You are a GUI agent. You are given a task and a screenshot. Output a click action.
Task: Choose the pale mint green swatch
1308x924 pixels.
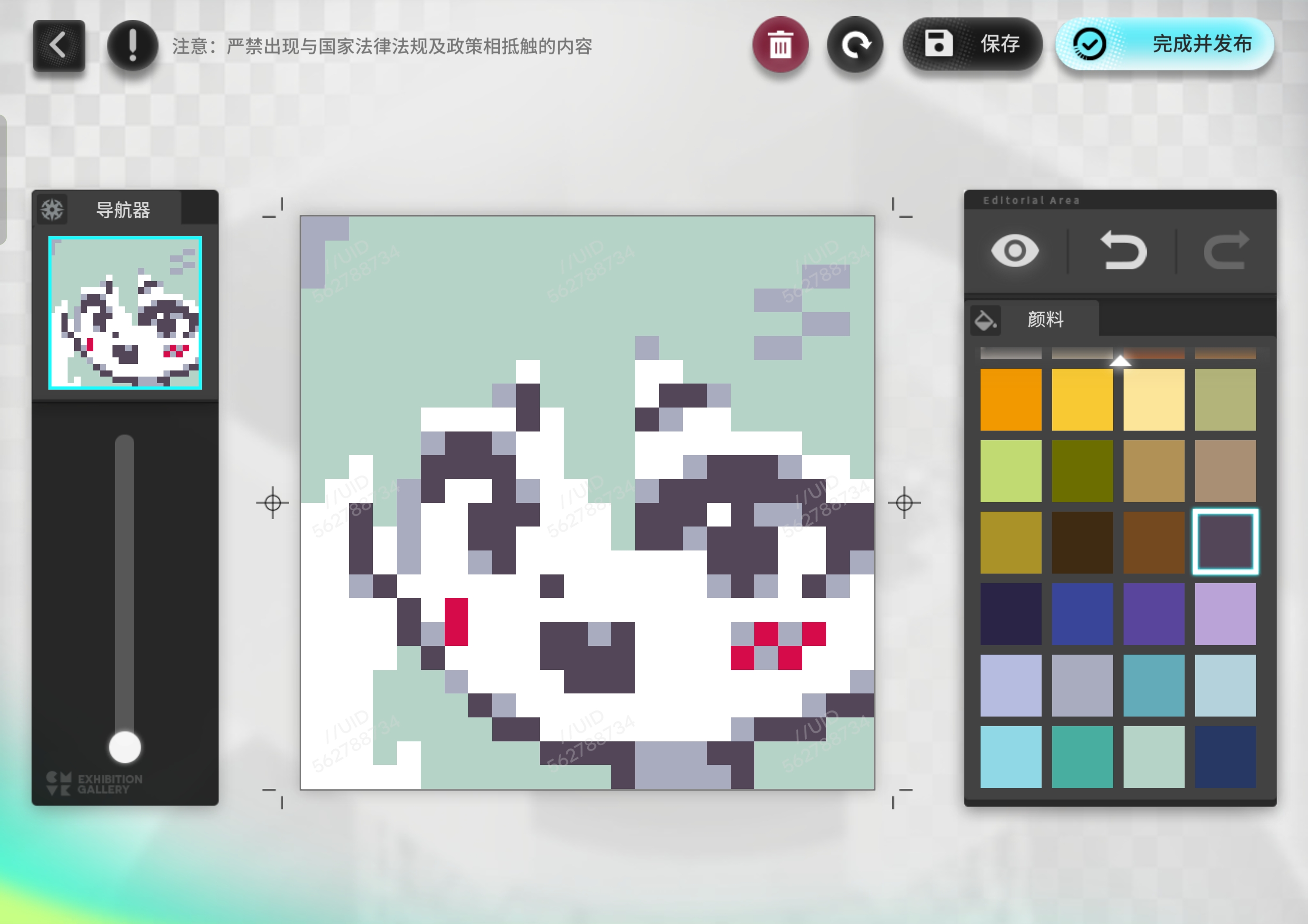(x=1154, y=757)
